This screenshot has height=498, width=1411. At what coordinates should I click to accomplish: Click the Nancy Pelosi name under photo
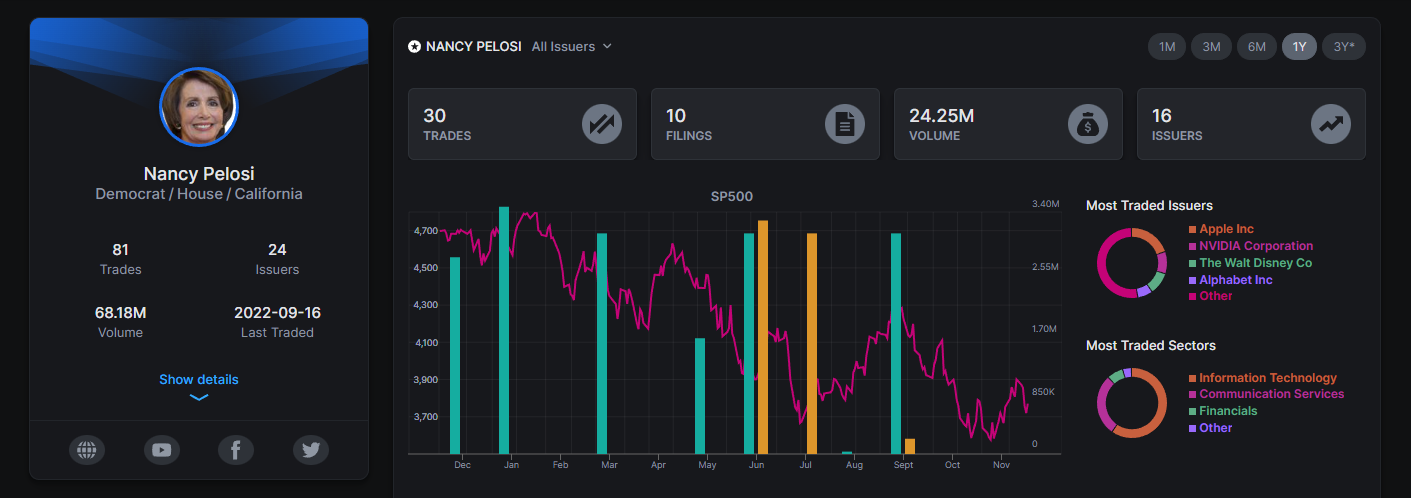[199, 174]
